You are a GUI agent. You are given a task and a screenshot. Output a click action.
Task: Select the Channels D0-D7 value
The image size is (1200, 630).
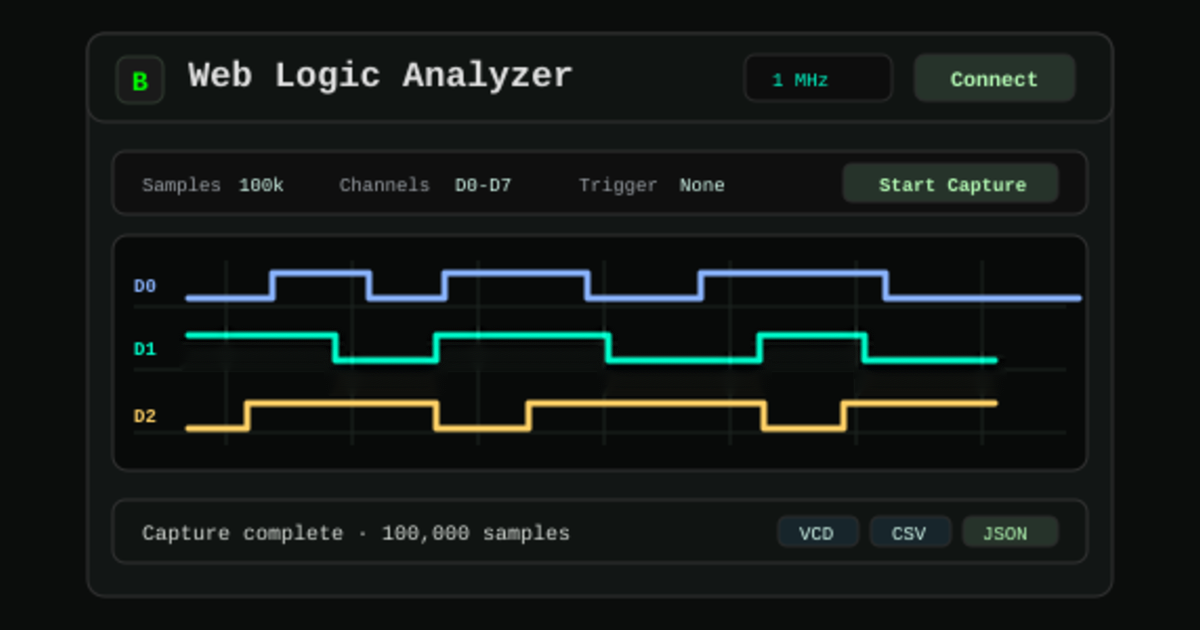483,185
